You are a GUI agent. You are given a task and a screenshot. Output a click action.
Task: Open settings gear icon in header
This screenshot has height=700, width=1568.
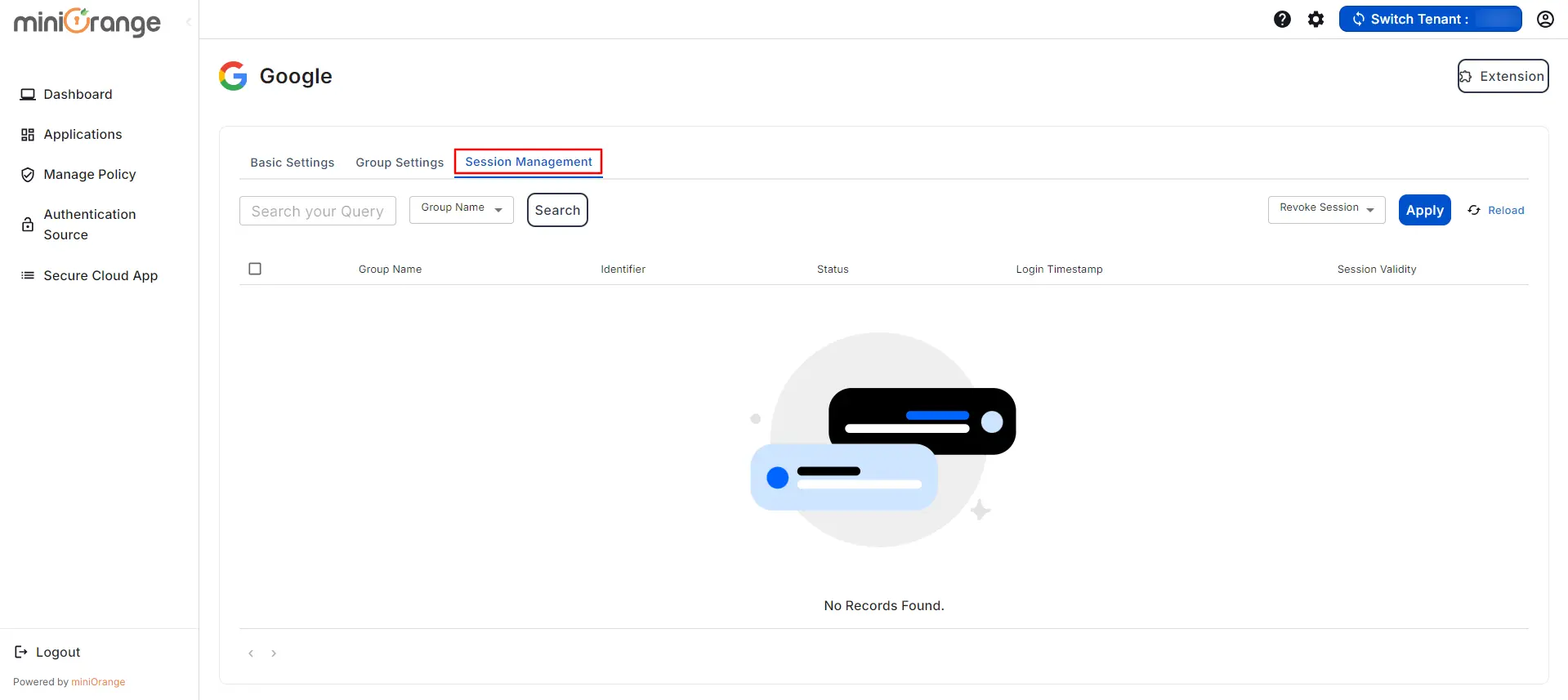1316,19
